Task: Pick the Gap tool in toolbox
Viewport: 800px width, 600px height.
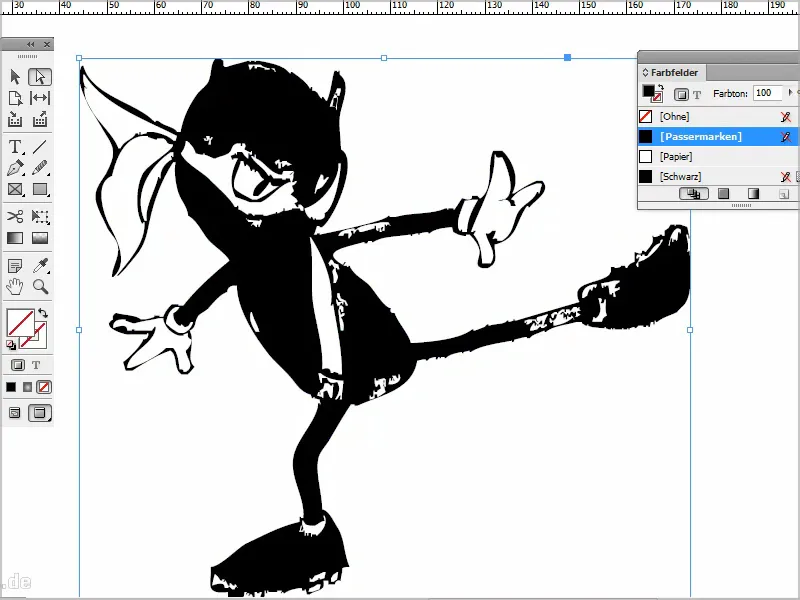Action: click(x=40, y=98)
